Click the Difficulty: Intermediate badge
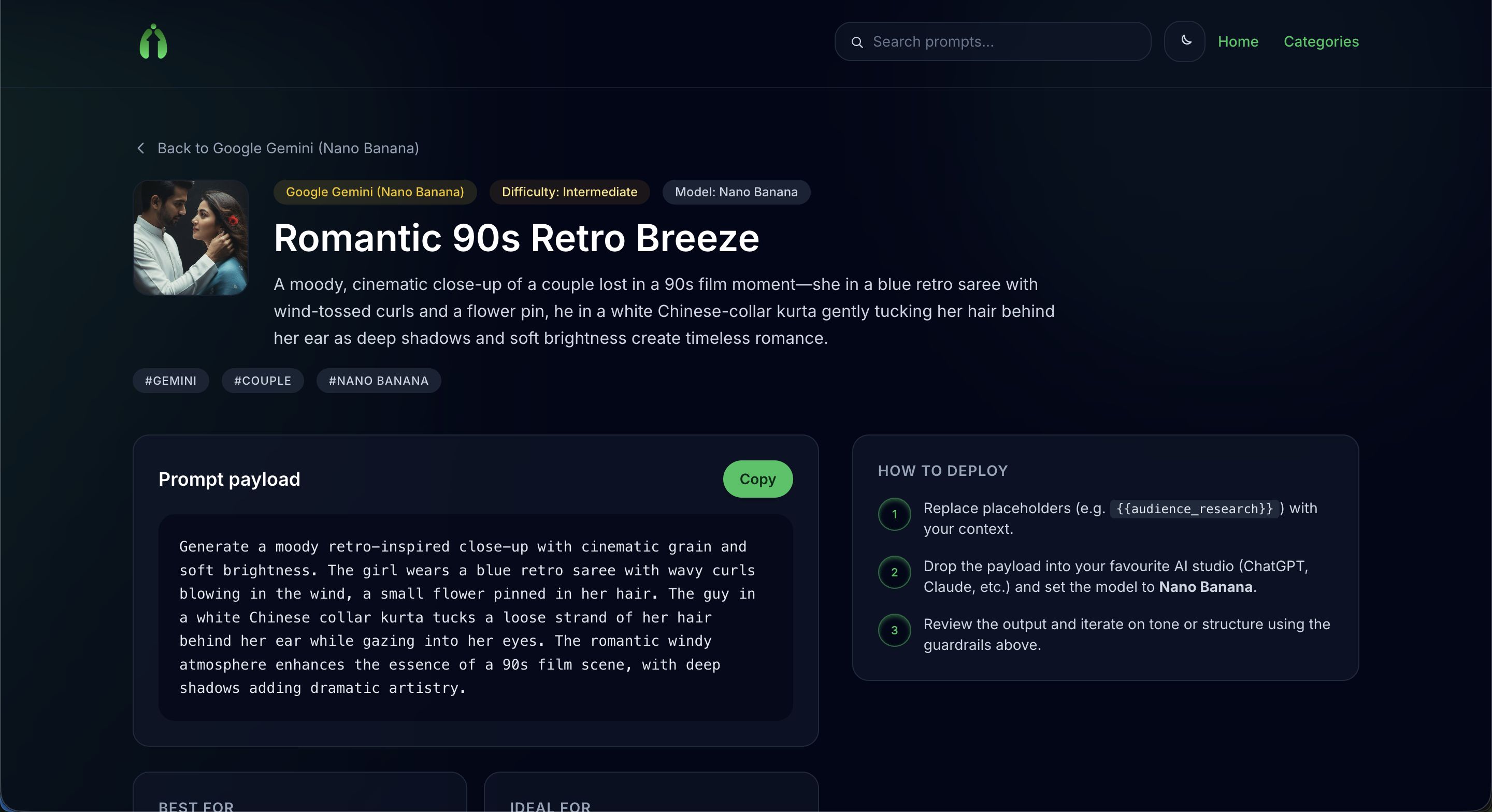 [569, 192]
